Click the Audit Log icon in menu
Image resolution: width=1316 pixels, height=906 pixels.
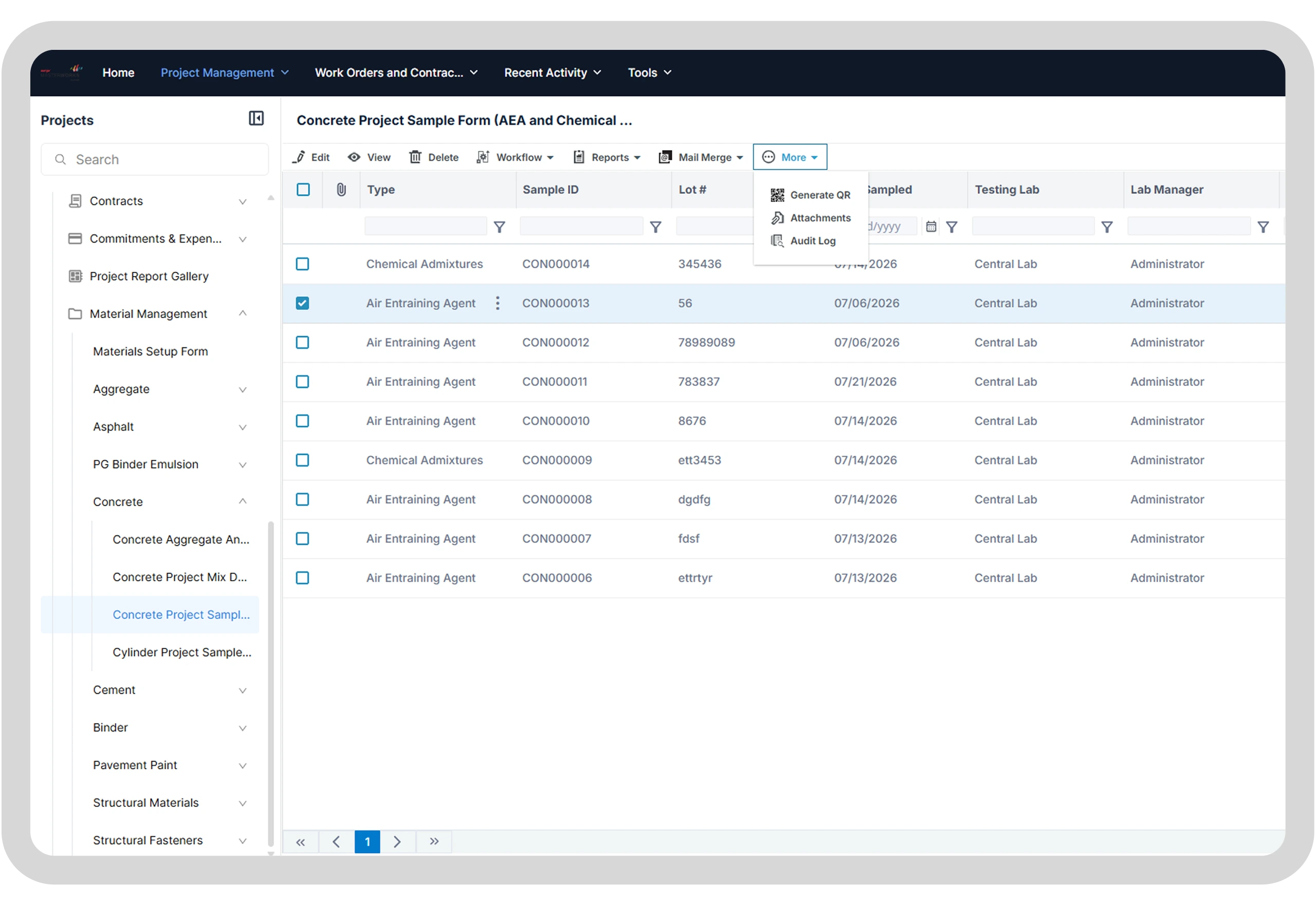777,241
